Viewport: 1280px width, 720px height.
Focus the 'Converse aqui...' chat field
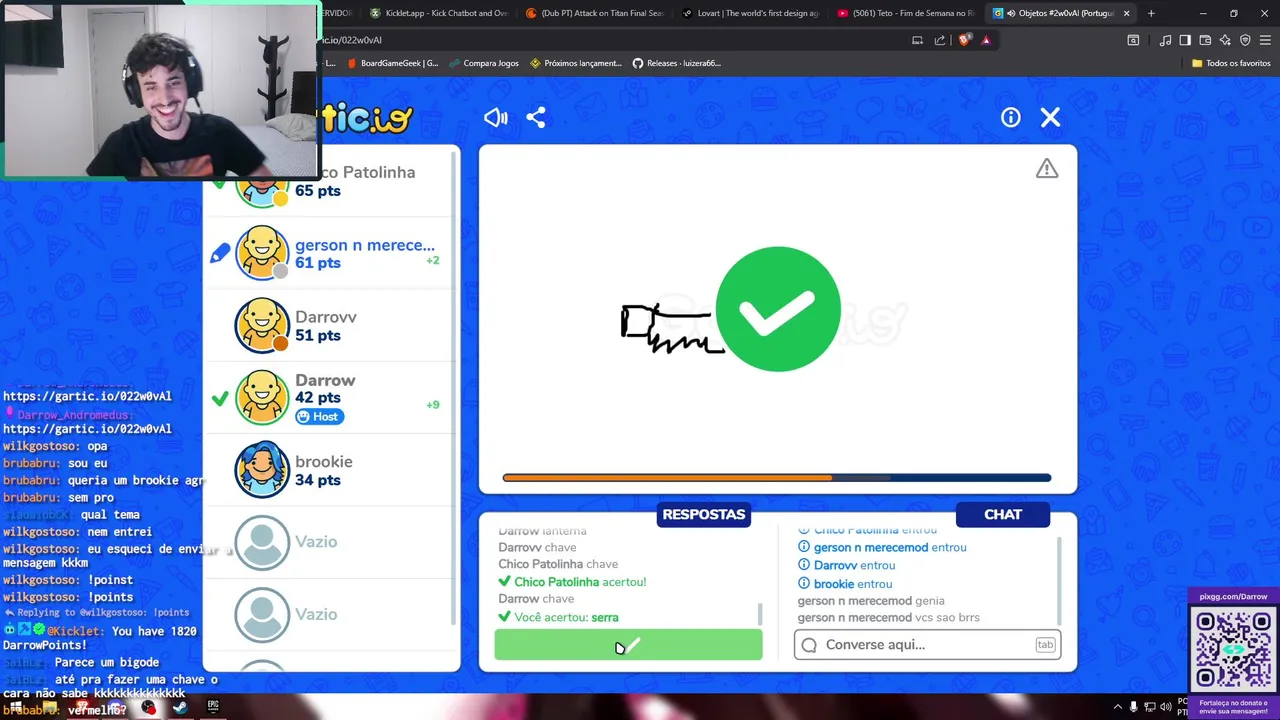pos(927,645)
